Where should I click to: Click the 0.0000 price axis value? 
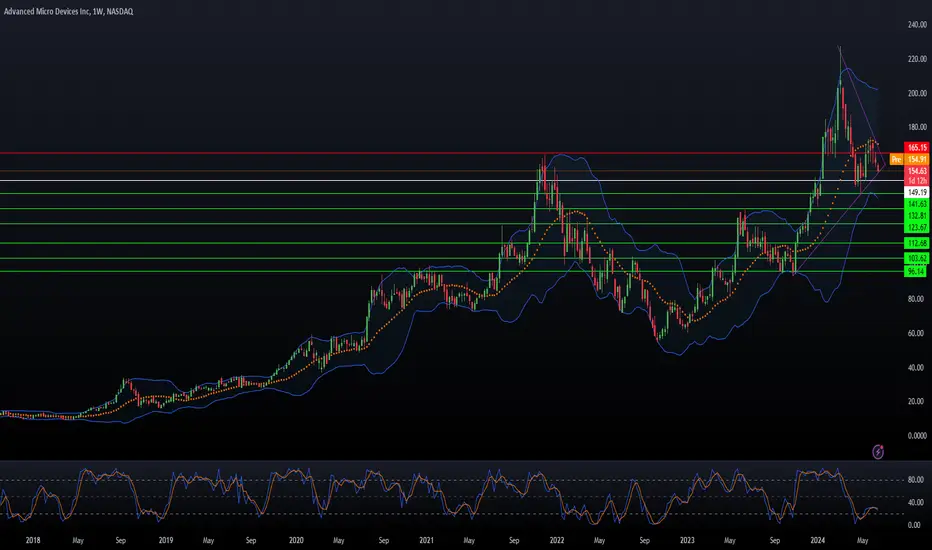coord(917,436)
